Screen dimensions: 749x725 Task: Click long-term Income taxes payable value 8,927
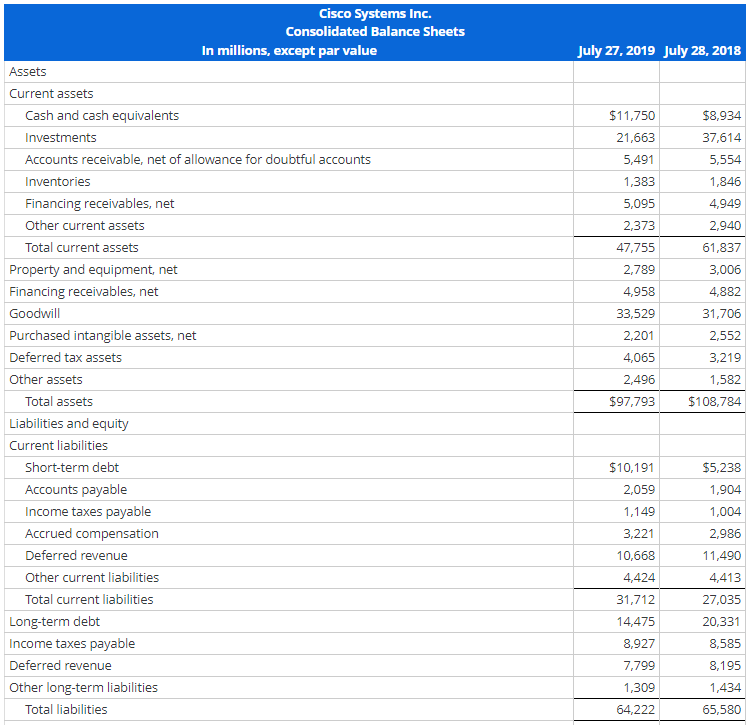pyautogui.click(x=639, y=643)
